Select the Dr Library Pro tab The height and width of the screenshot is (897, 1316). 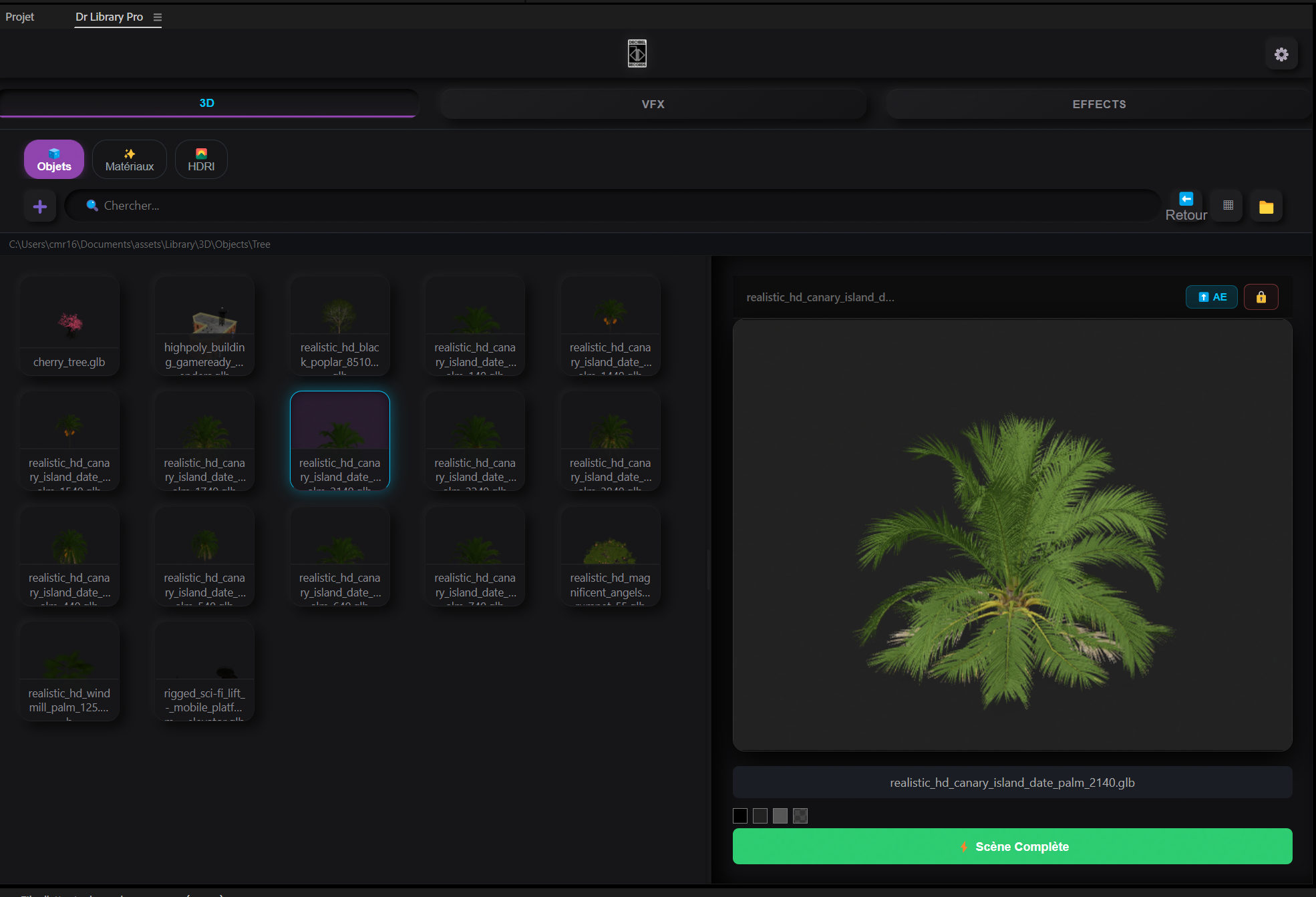point(109,17)
